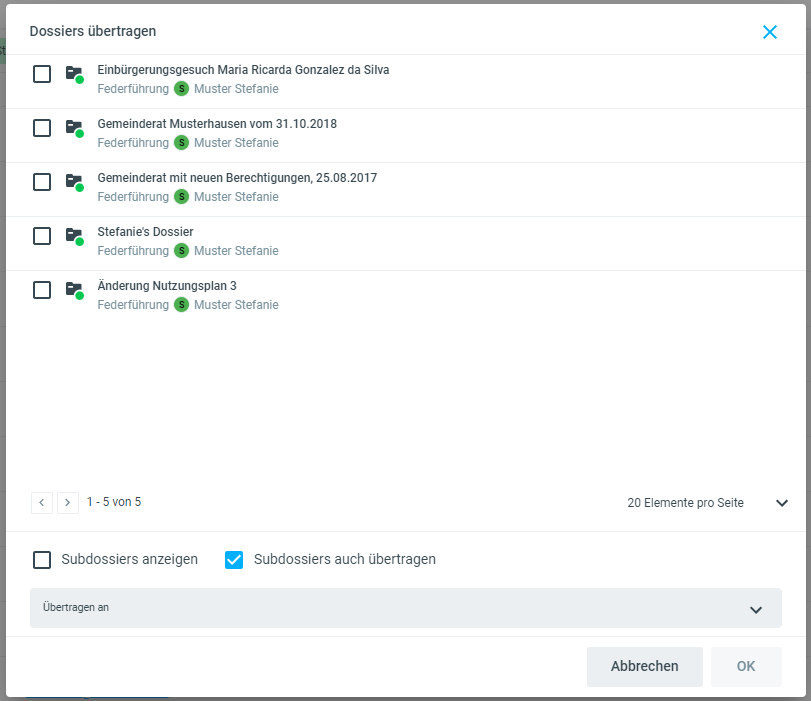This screenshot has height=701, width=811.
Task: Close the Dossiers übertragen dialog
Action: click(769, 32)
